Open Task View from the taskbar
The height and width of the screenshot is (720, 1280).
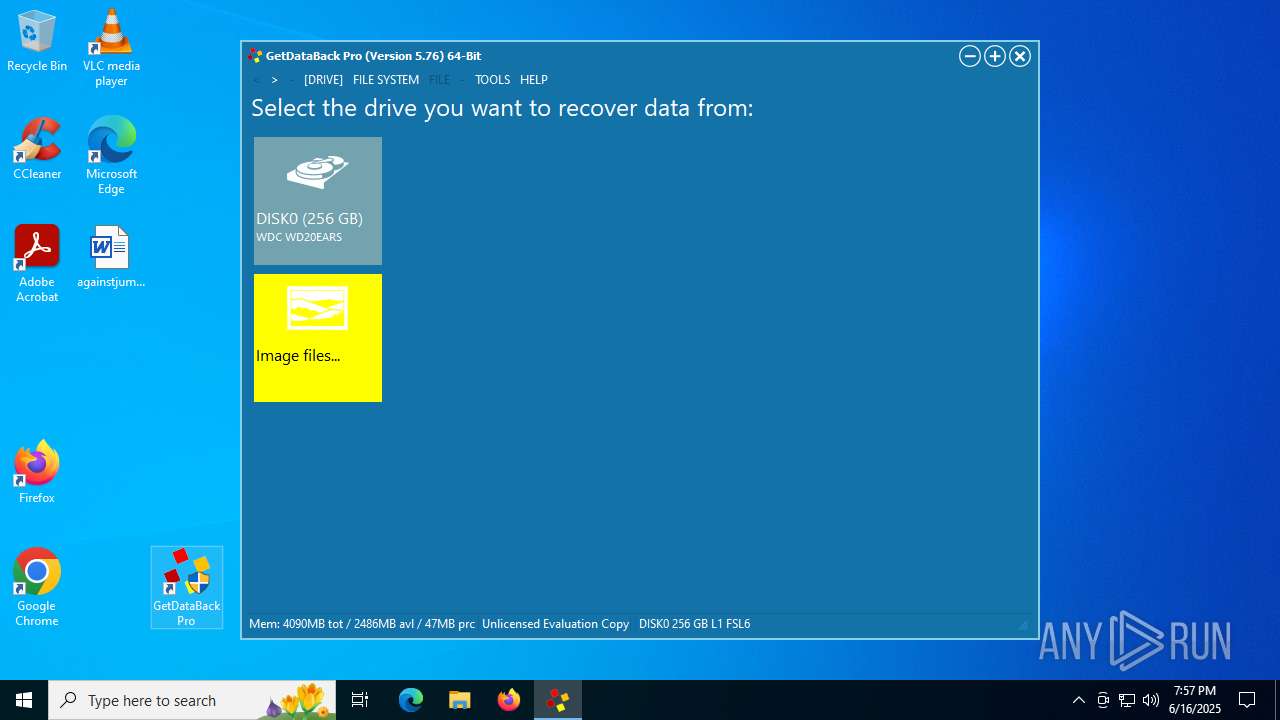pyautogui.click(x=360, y=700)
